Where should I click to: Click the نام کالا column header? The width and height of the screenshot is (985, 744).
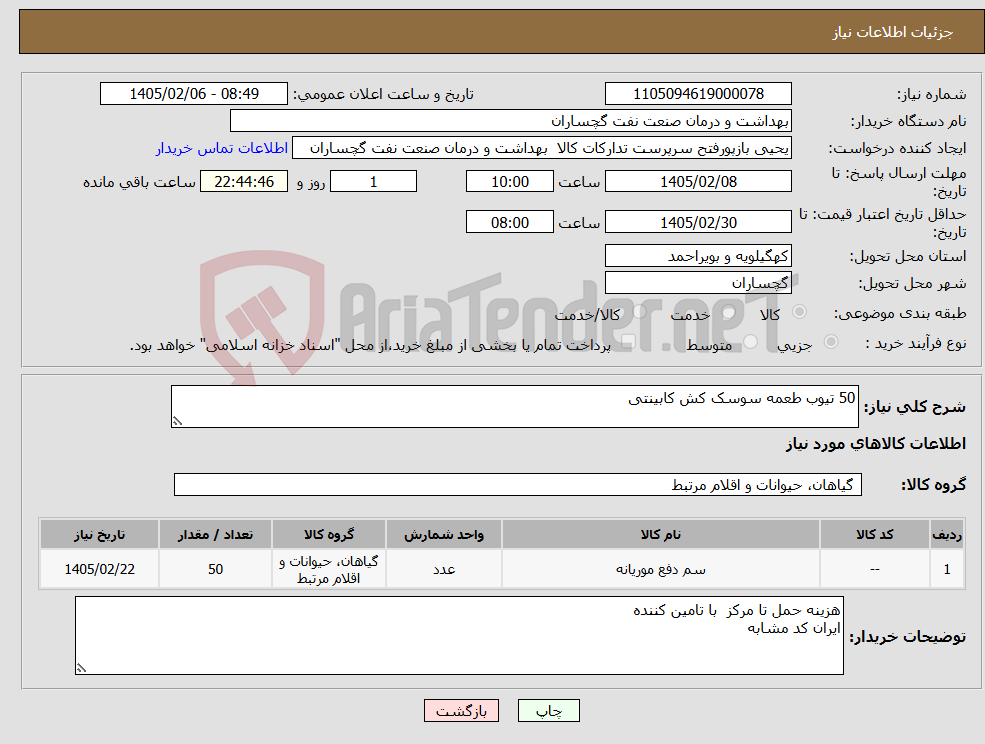(x=660, y=535)
